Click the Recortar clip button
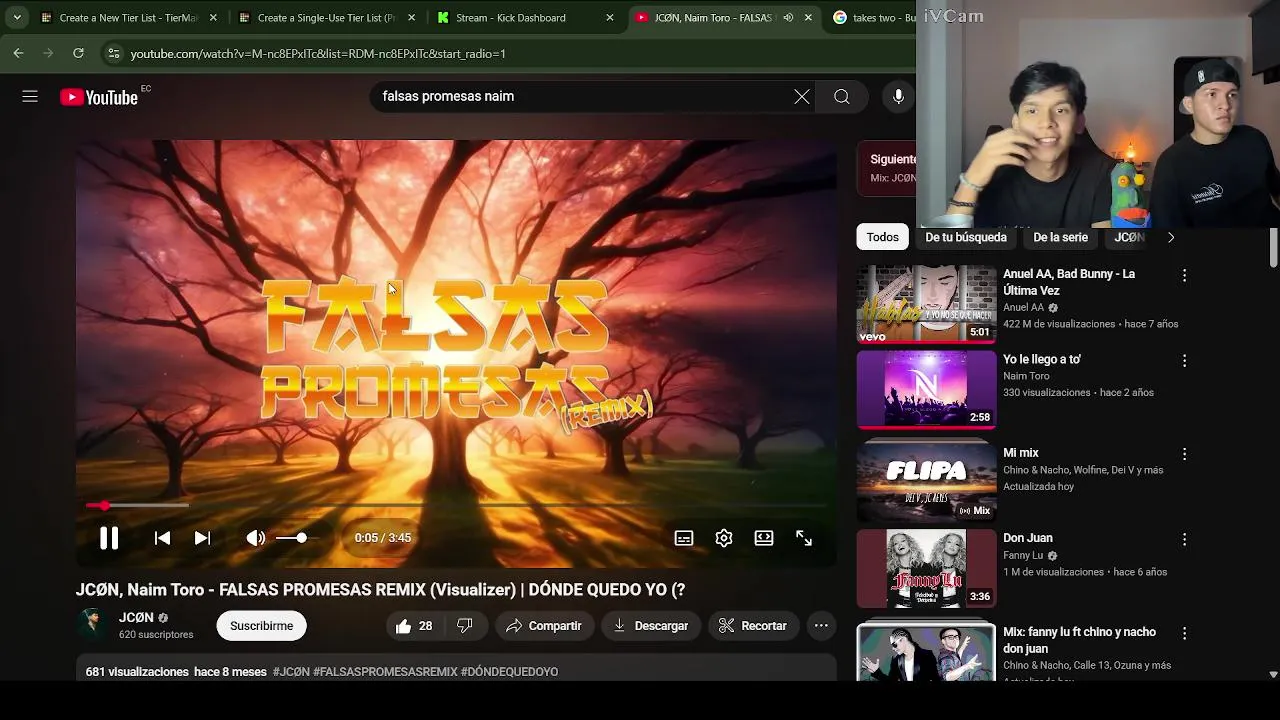 click(753, 626)
